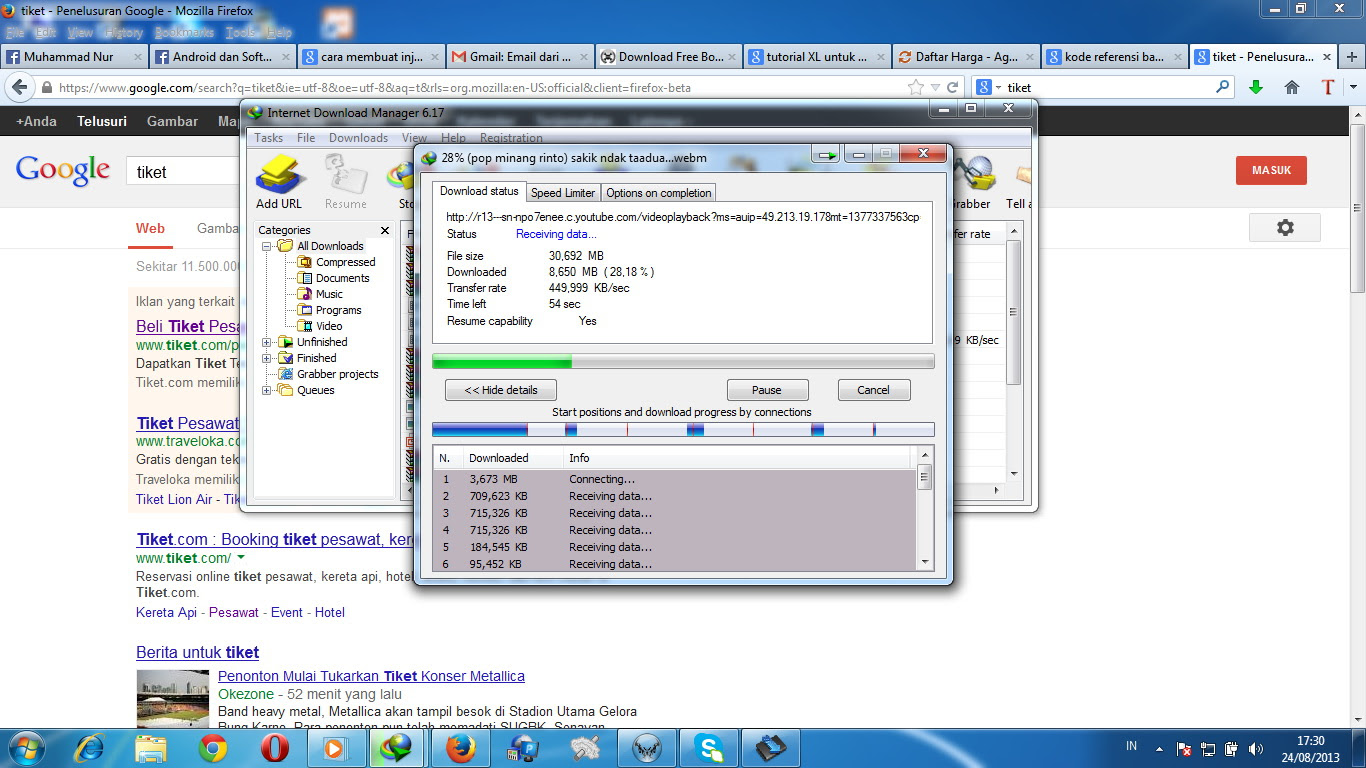Click the red T toolbar icon in Firefox
This screenshot has height=768, width=1366.
coord(1328,87)
